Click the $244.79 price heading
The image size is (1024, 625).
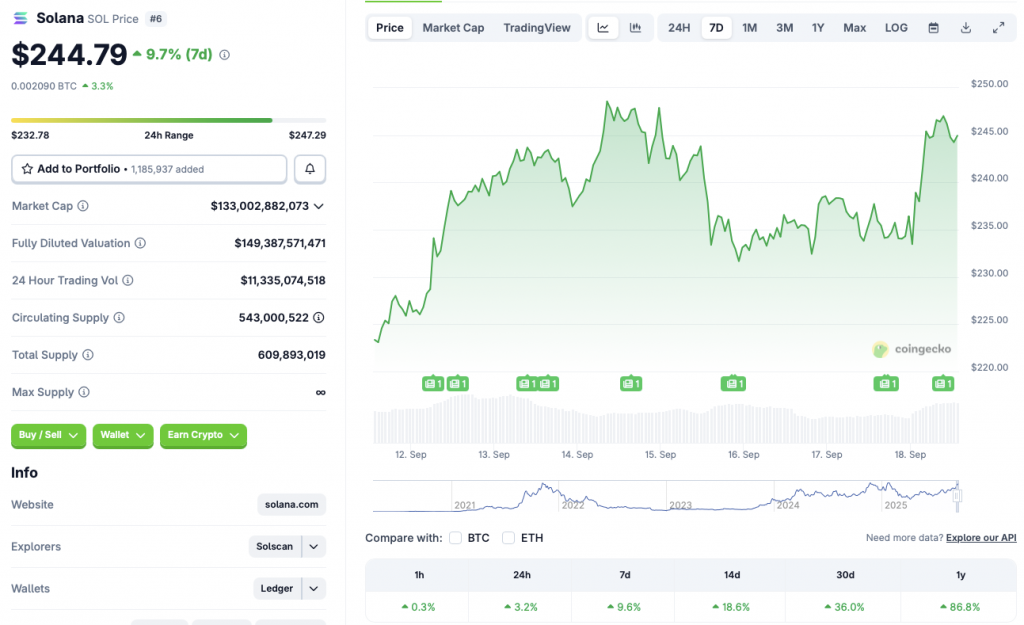tap(69, 55)
